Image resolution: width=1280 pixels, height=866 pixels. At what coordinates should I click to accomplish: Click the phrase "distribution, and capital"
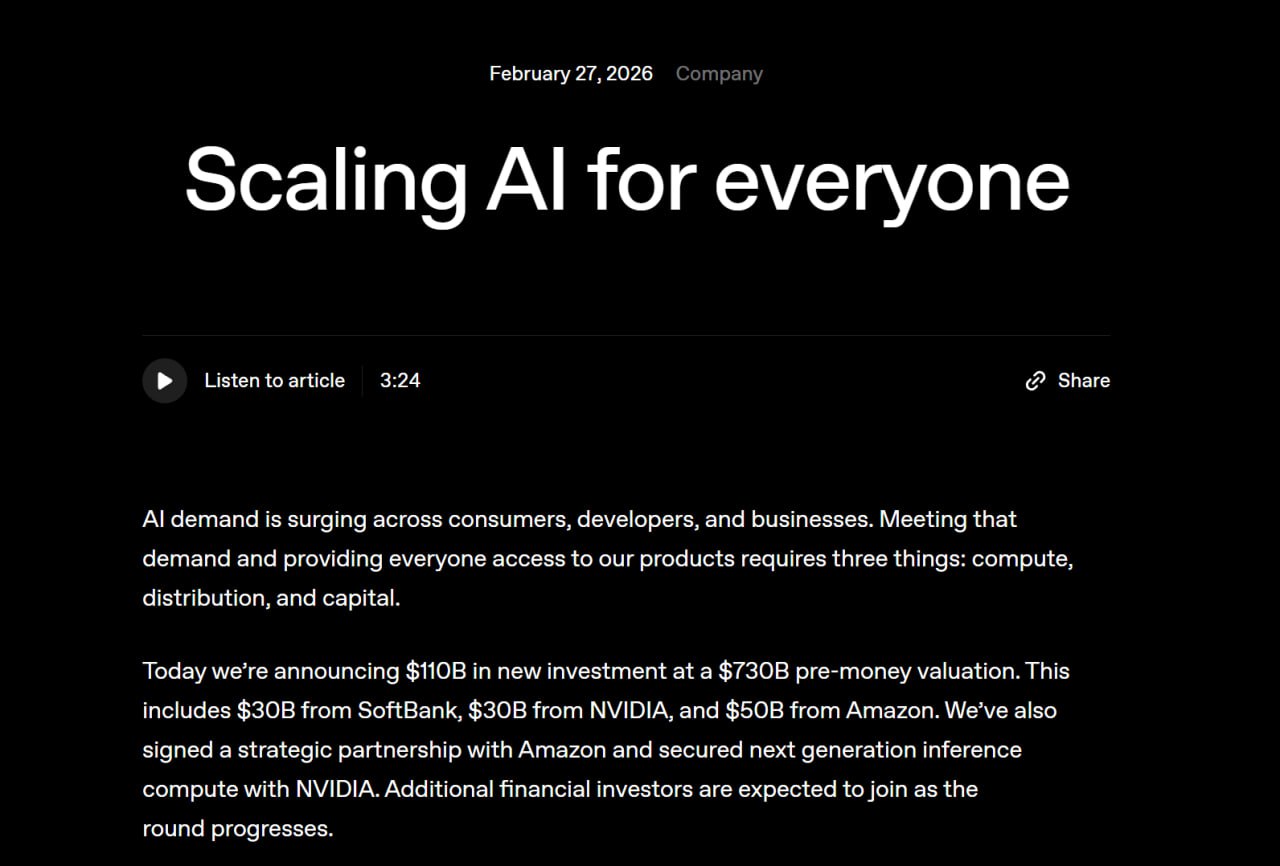(270, 599)
